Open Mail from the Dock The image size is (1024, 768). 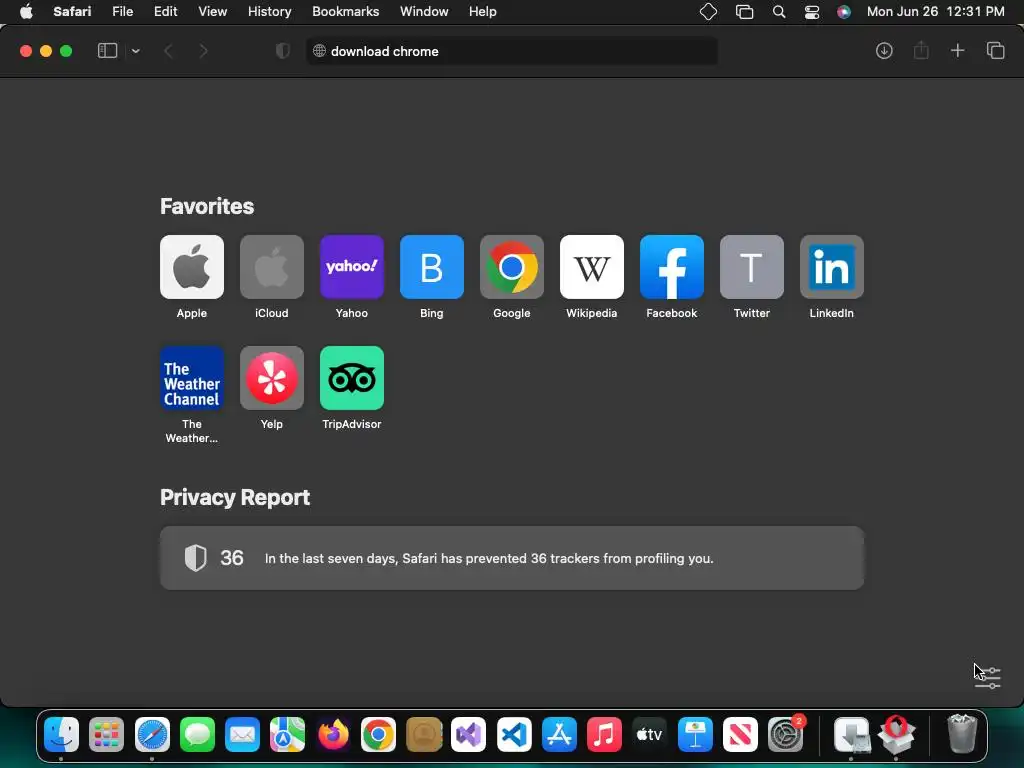tap(242, 735)
